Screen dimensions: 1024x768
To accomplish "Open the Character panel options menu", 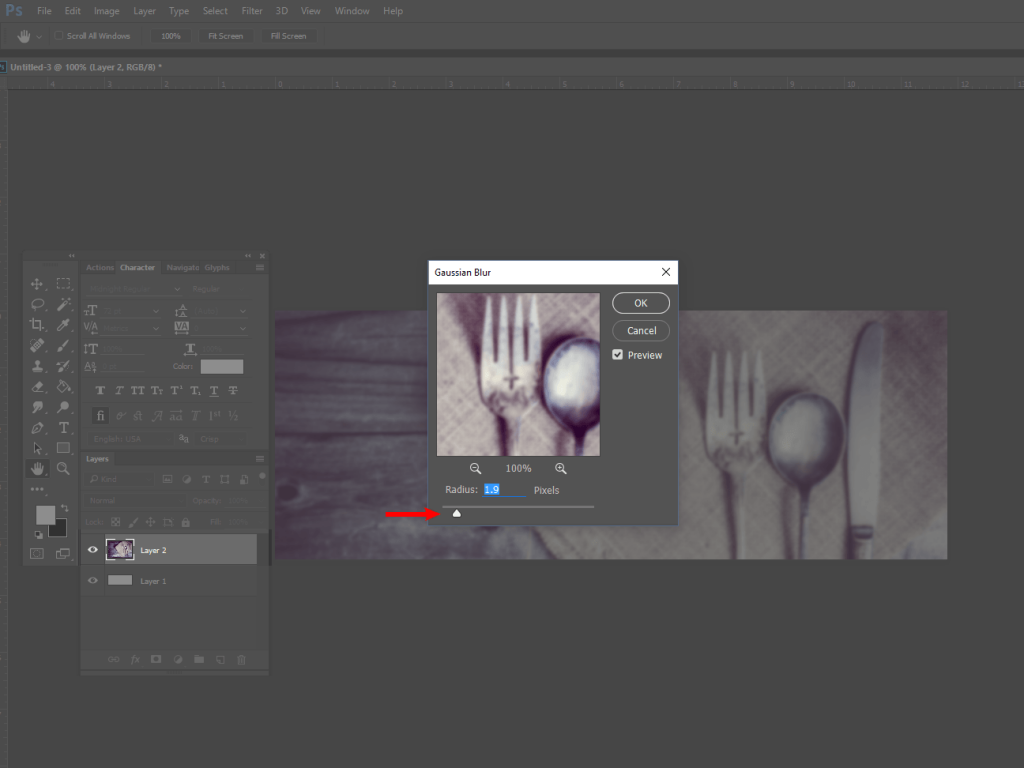I will coord(260,268).
